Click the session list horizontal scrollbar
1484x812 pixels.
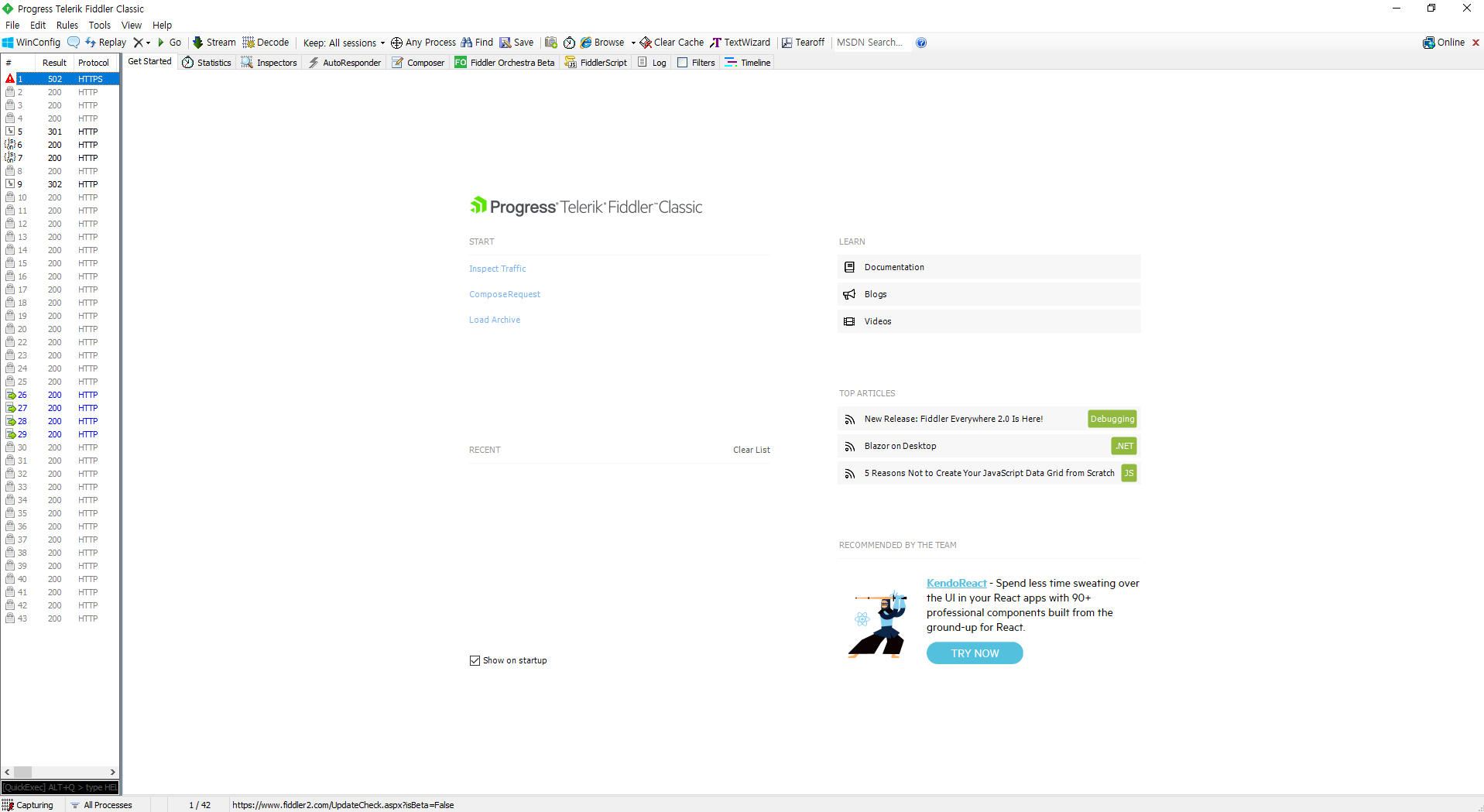coord(60,772)
